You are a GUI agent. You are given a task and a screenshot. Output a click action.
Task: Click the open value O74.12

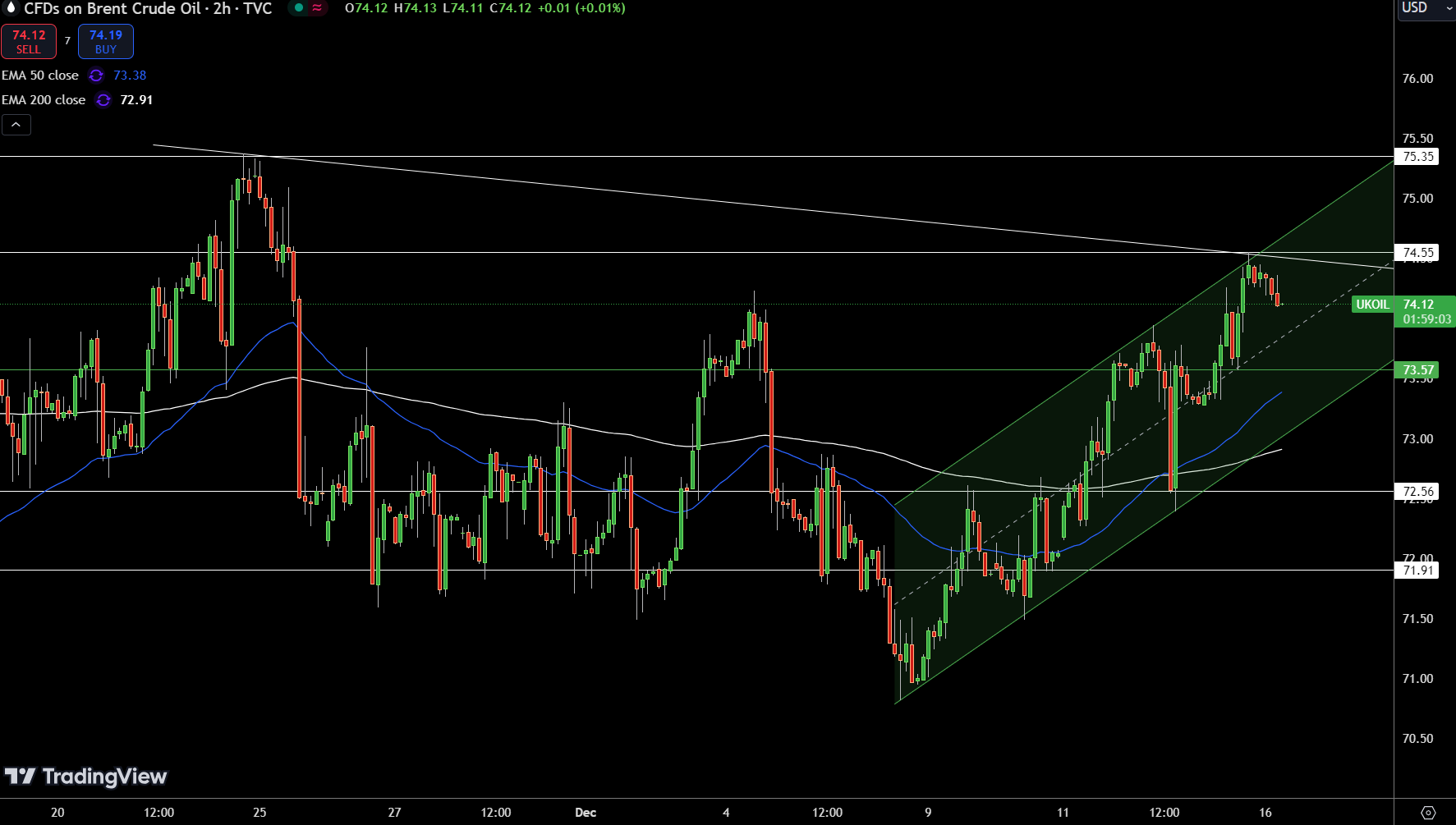pos(365,8)
